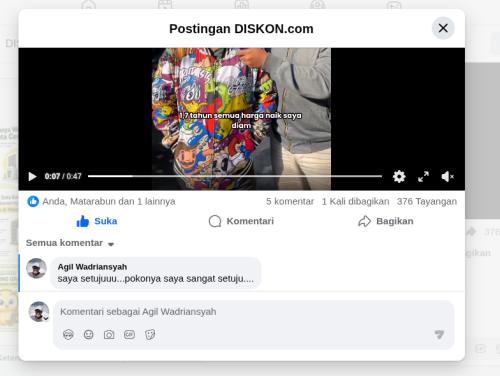500x376 pixels.
Task: Send the comment with arrow icon
Action: 439,334
